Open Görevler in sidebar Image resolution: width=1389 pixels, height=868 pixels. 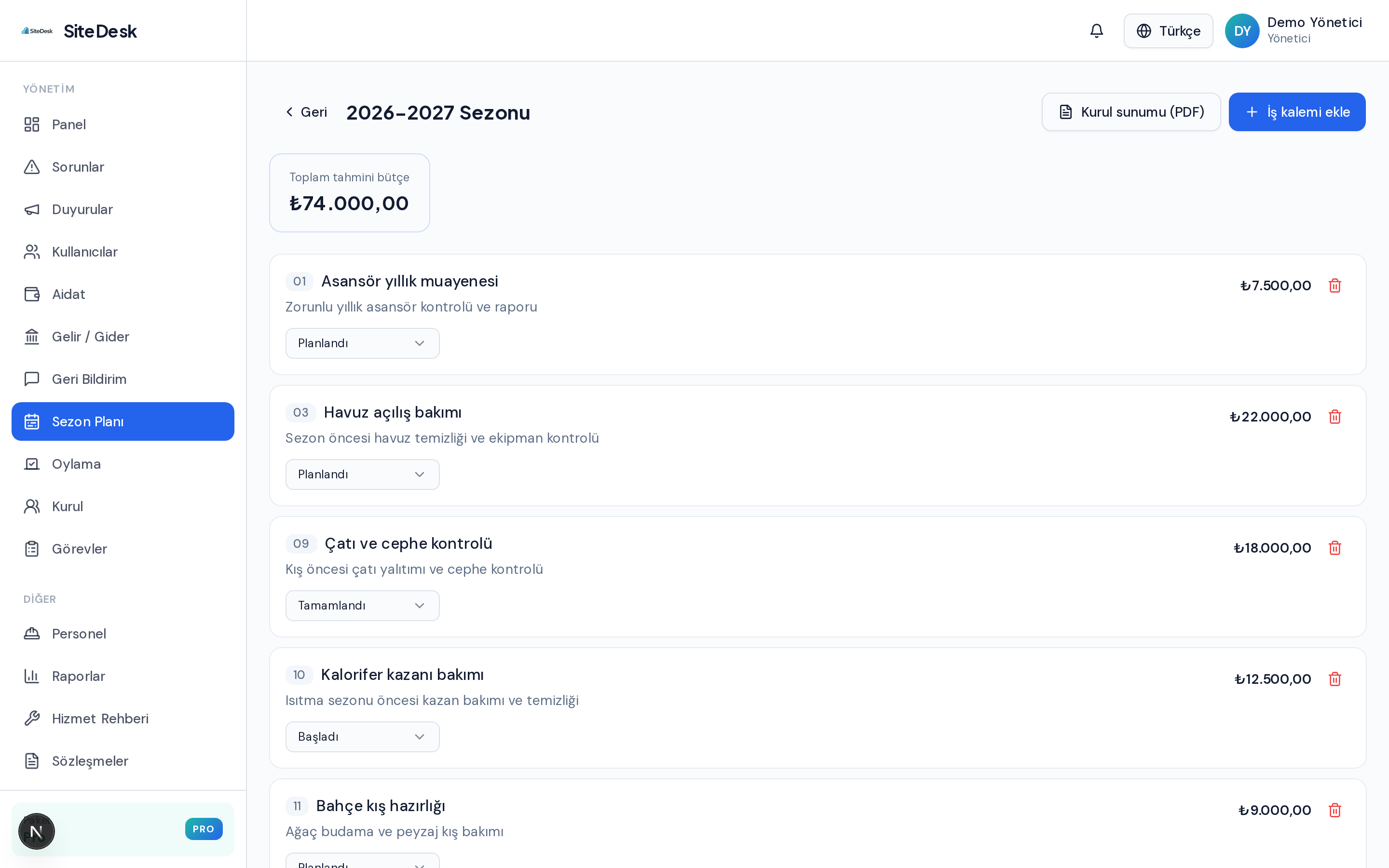(123, 549)
